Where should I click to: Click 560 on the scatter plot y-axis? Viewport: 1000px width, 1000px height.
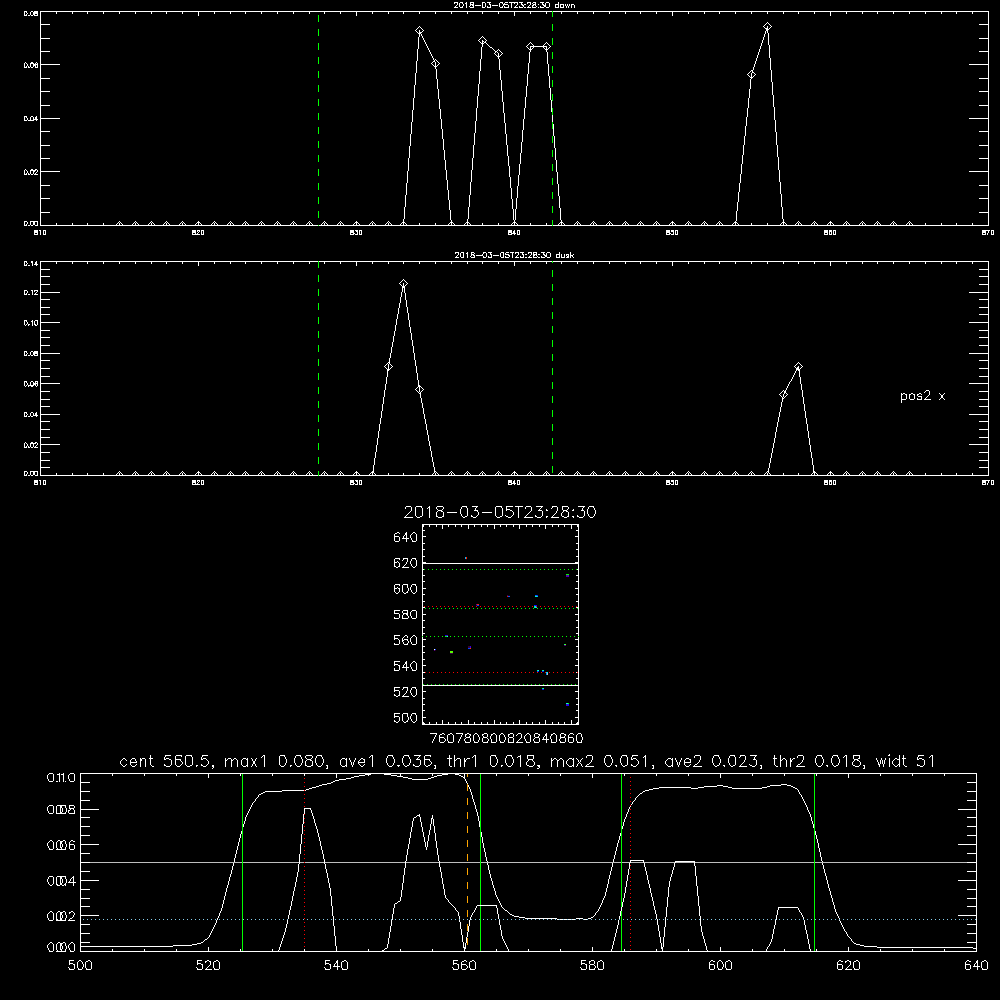(406, 640)
